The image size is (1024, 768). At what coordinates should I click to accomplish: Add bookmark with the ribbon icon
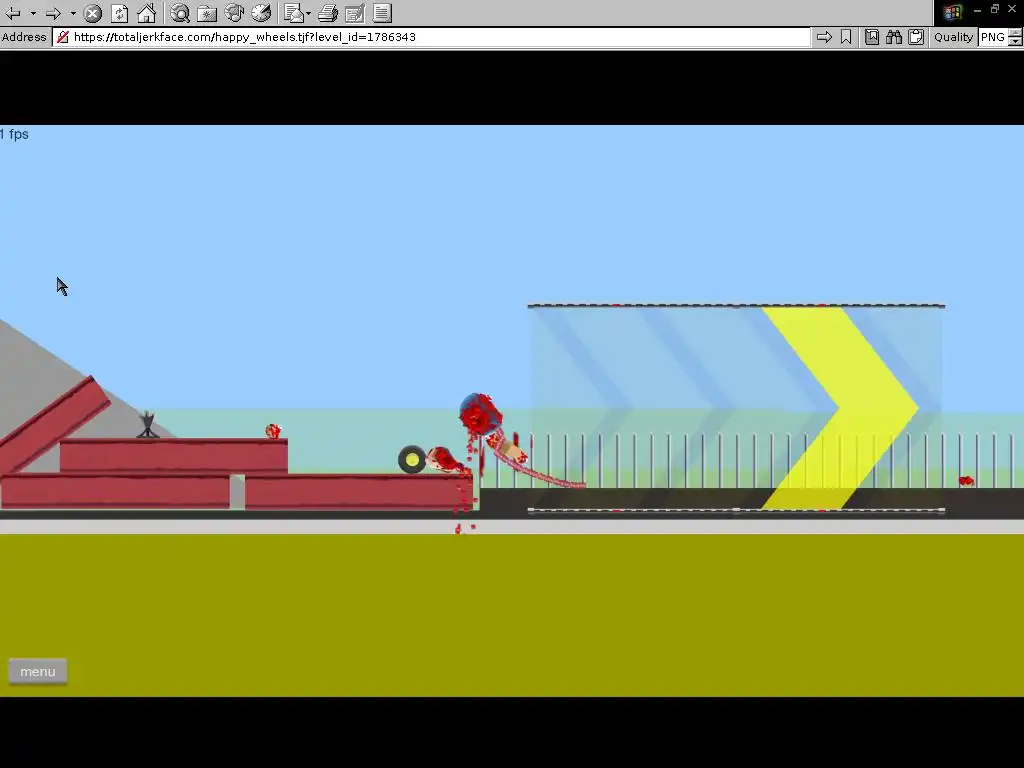[846, 37]
